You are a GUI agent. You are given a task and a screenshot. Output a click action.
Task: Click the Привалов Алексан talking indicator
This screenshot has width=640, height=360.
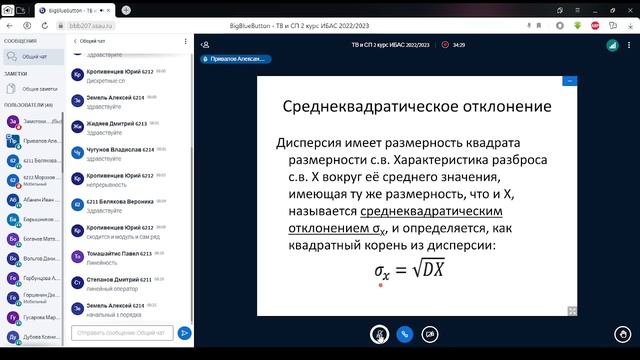pyautogui.click(x=236, y=59)
